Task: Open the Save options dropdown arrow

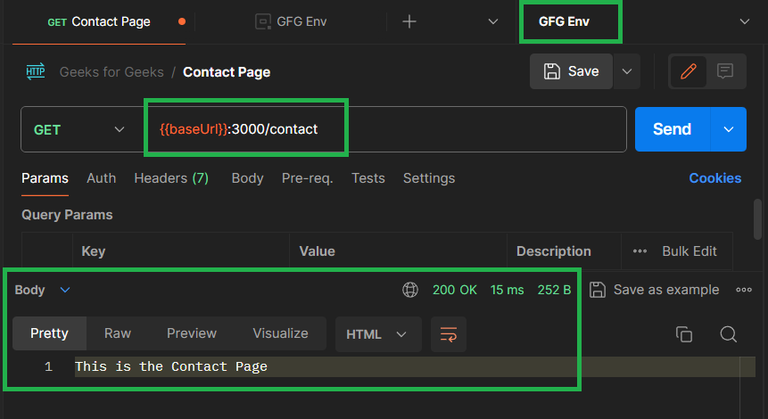Action: click(626, 71)
